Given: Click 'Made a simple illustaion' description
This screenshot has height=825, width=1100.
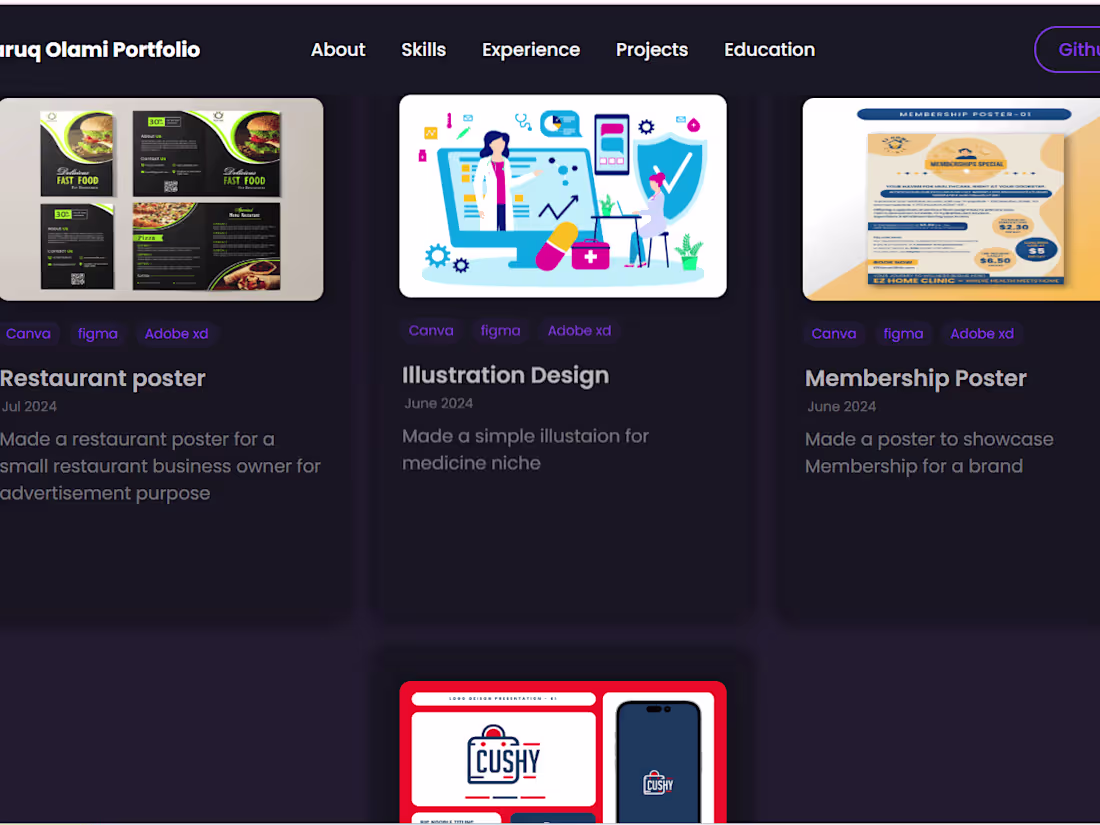Looking at the screenshot, I should 525,450.
